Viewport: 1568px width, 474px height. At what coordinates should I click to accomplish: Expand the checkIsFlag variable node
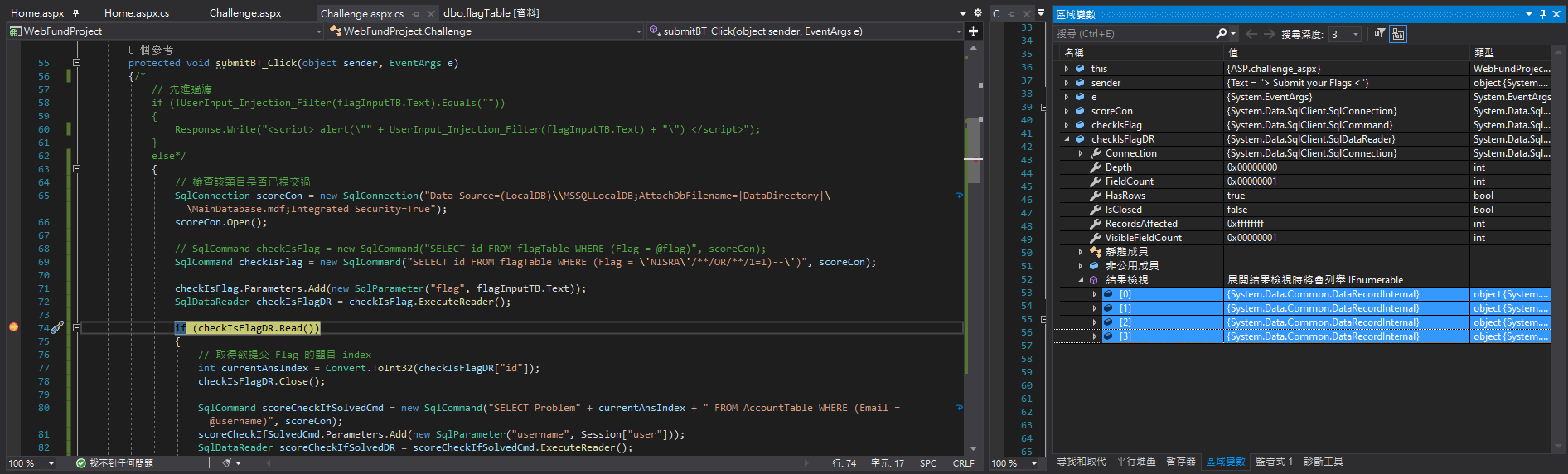1067,125
